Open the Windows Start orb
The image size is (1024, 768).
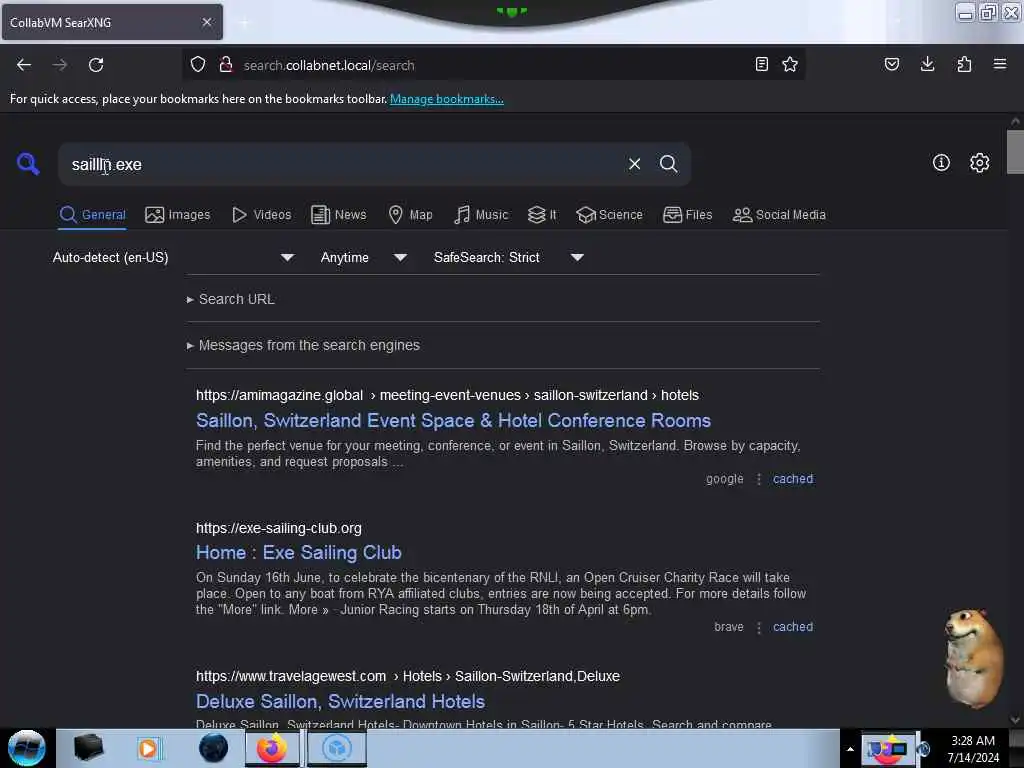(x=27, y=748)
